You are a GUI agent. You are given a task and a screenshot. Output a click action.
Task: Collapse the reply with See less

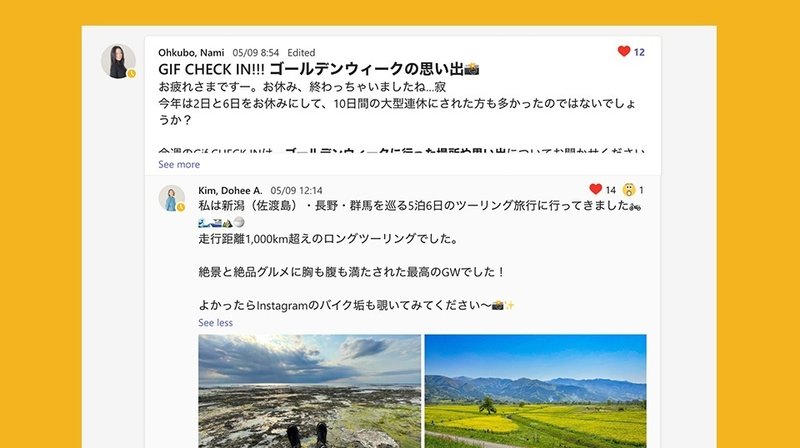tap(215, 322)
